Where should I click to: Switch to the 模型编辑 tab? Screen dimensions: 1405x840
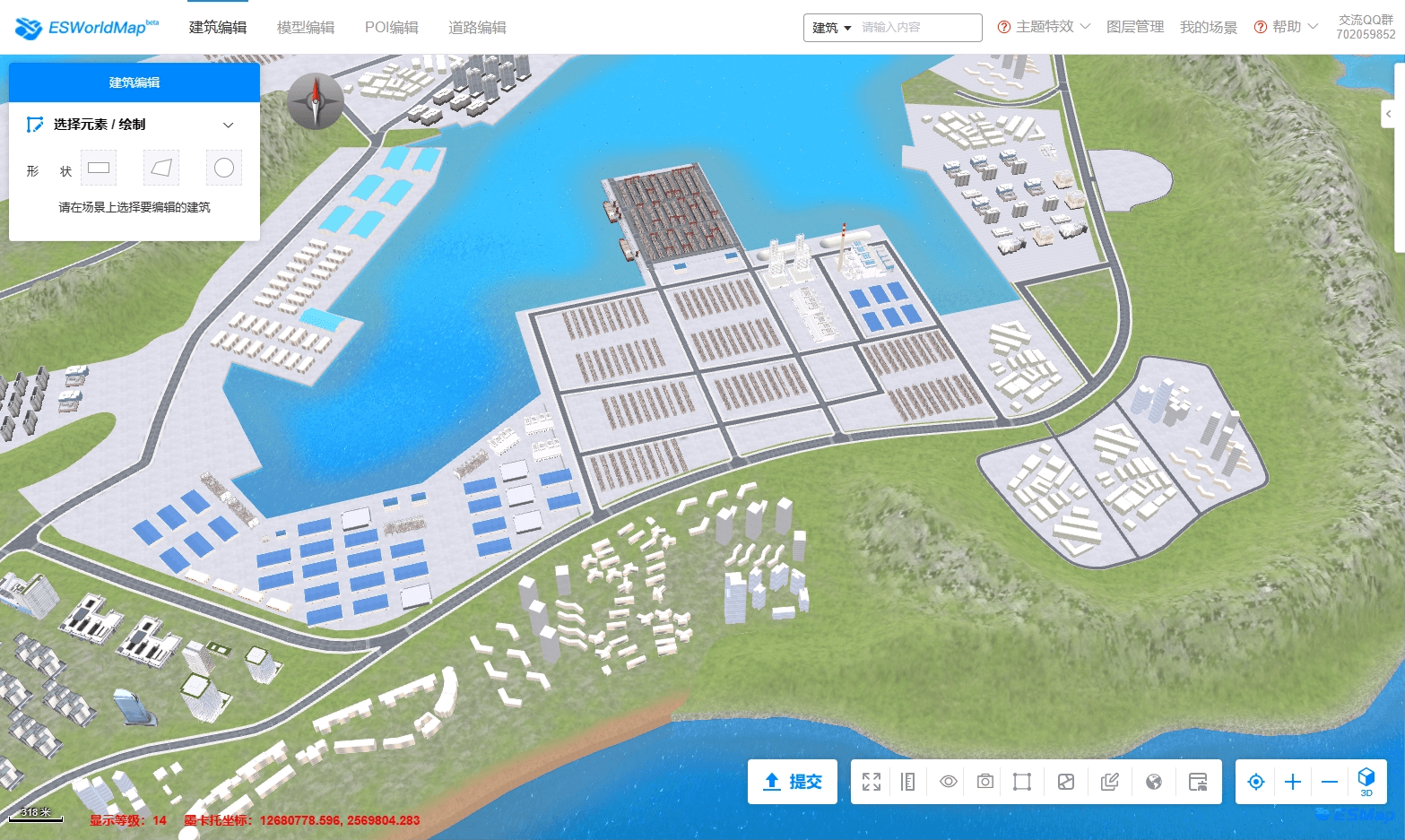click(x=305, y=28)
